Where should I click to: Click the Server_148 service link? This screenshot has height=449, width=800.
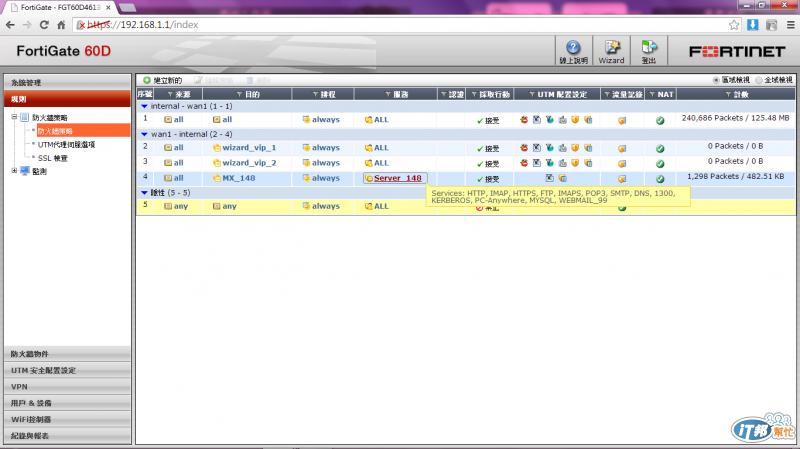click(x=397, y=178)
